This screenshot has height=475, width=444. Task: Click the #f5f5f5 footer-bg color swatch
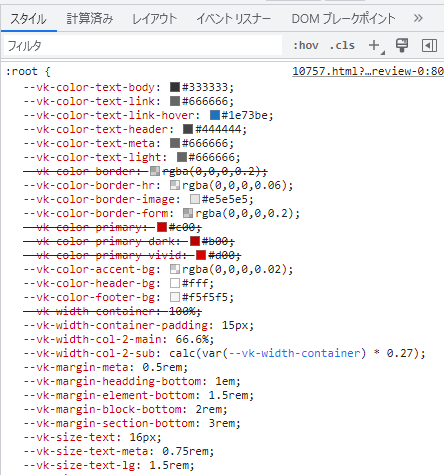[175, 297]
